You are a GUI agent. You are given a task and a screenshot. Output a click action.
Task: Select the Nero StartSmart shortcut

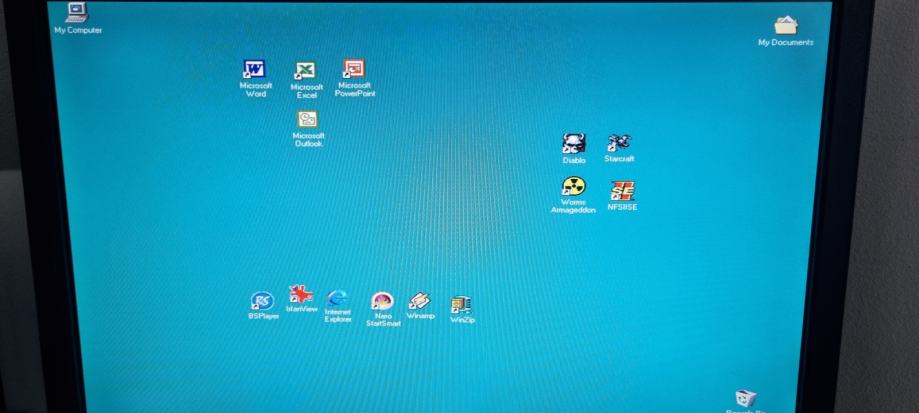tap(382, 301)
